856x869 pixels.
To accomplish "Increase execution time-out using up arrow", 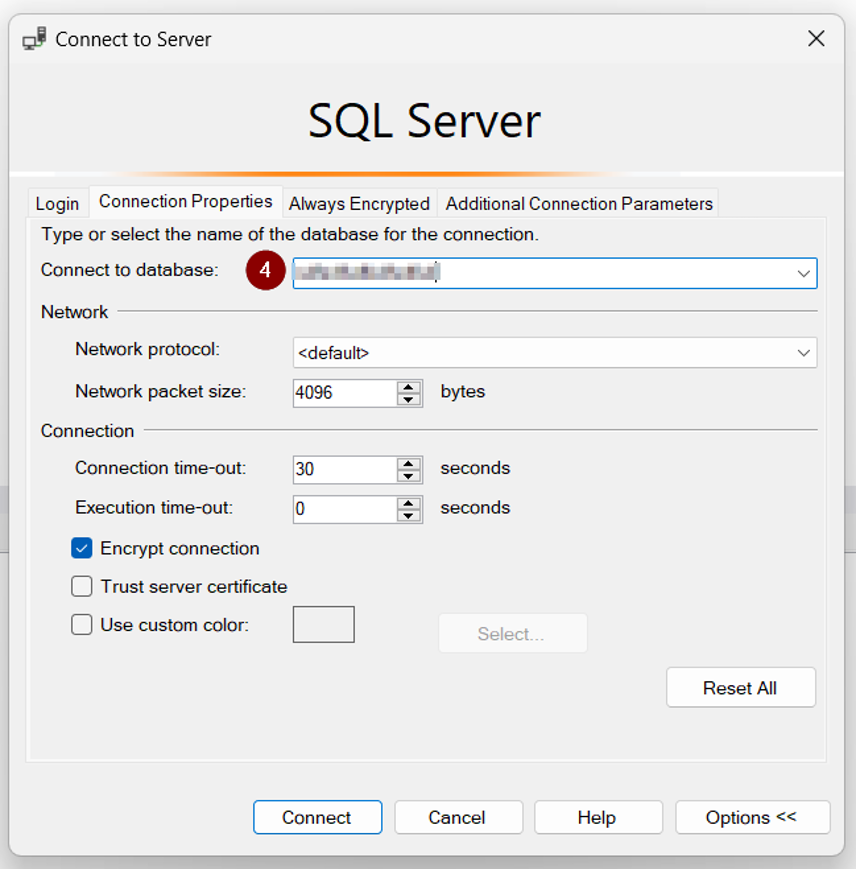I will pos(408,503).
